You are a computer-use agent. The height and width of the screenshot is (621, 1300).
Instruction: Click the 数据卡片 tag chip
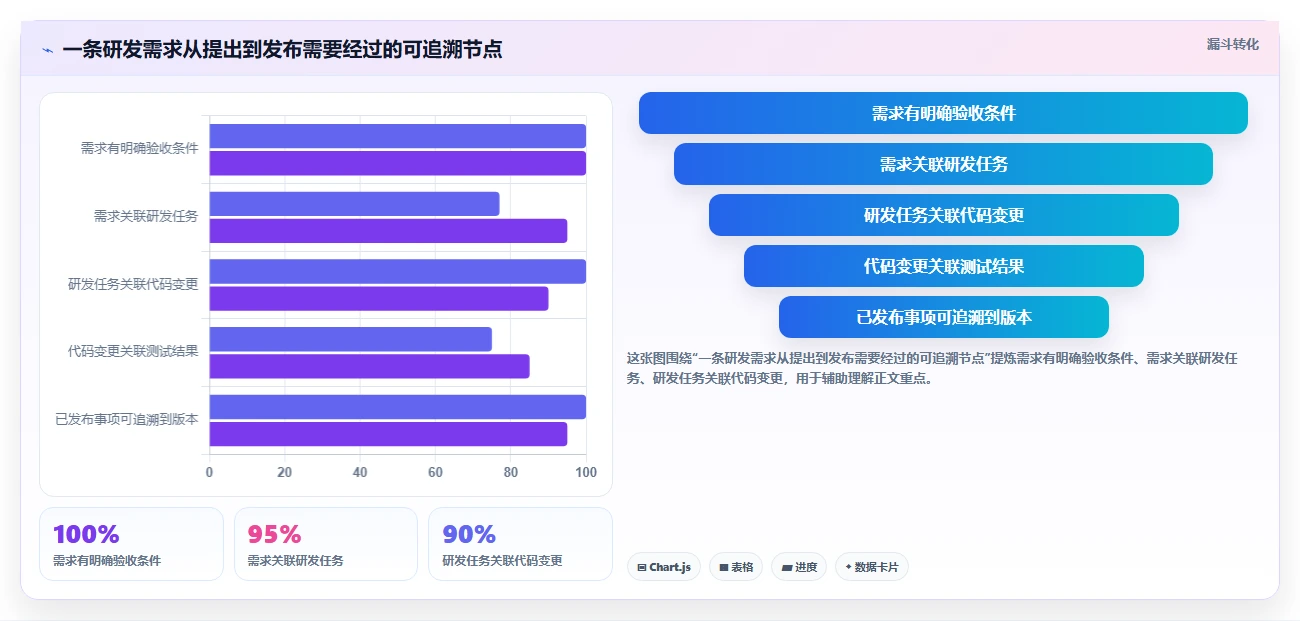pos(872,567)
